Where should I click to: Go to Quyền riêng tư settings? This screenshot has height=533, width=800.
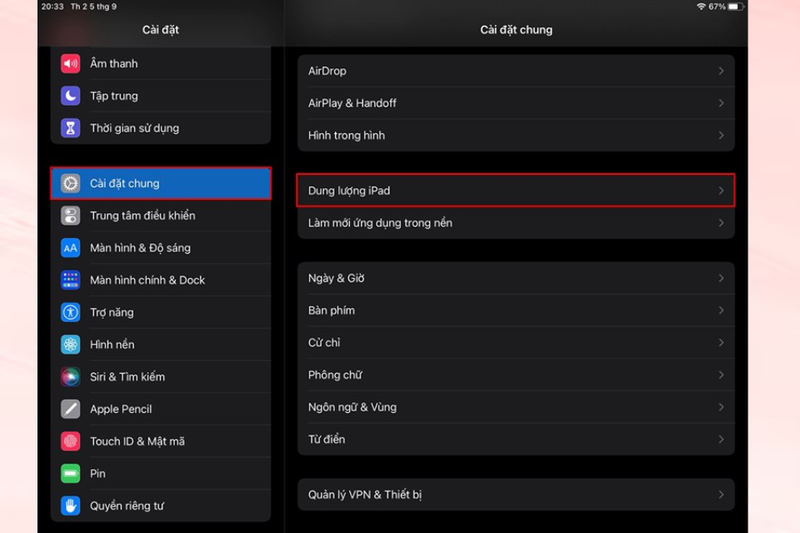(161, 505)
